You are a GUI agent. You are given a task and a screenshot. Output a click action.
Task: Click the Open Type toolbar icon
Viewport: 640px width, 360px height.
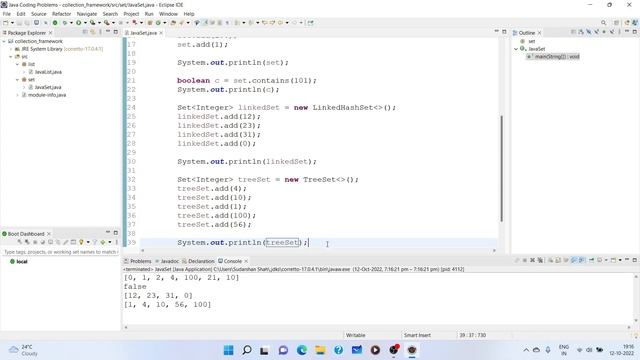click(x=173, y=23)
